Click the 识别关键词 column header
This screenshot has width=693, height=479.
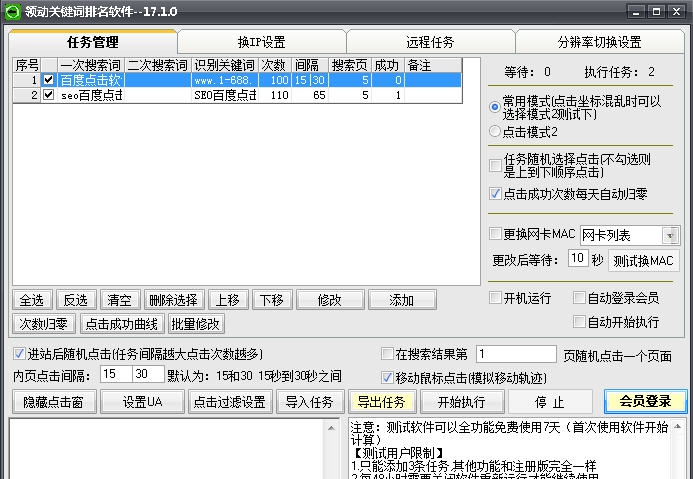(x=225, y=65)
